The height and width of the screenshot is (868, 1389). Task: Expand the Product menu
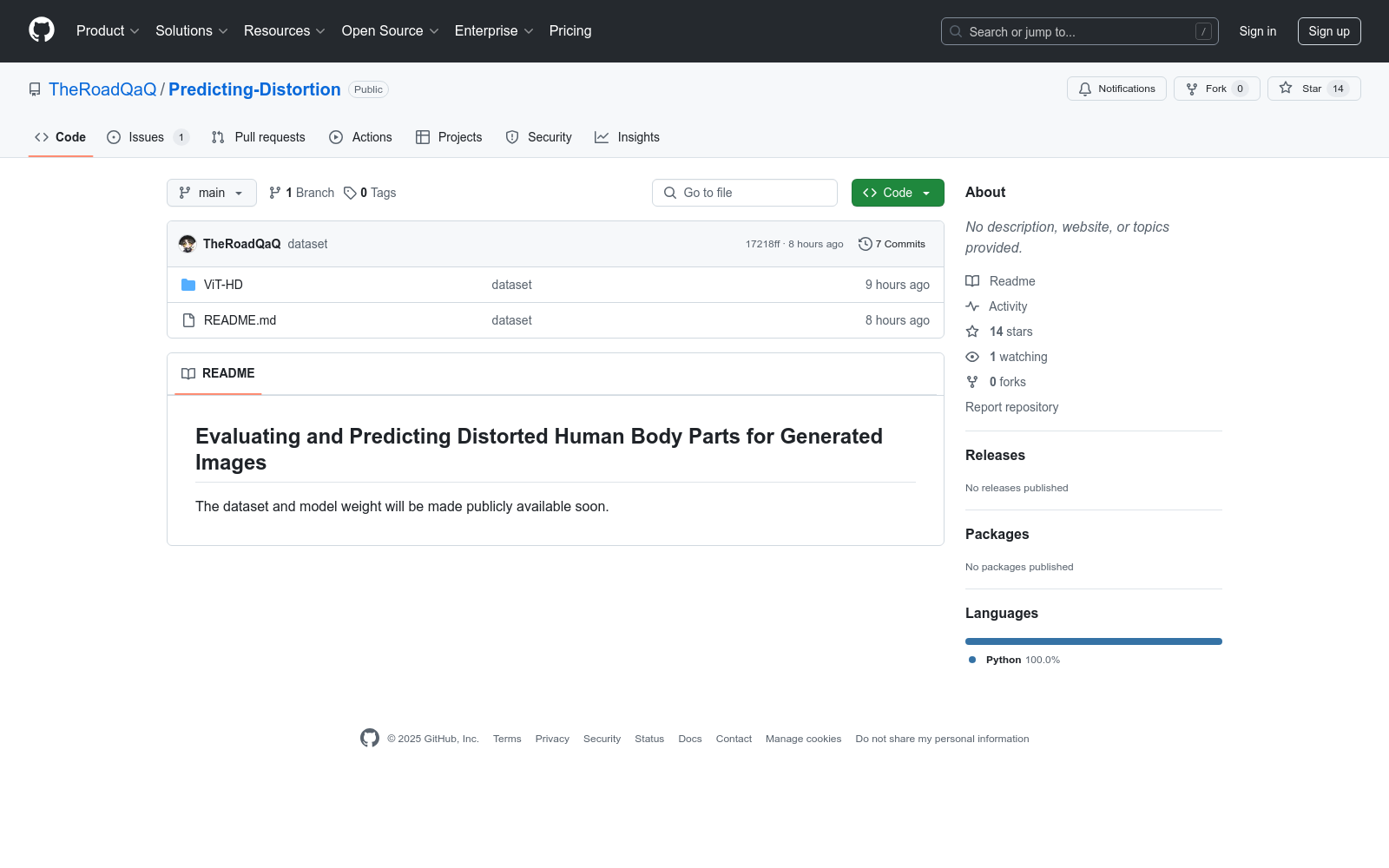pyautogui.click(x=108, y=30)
